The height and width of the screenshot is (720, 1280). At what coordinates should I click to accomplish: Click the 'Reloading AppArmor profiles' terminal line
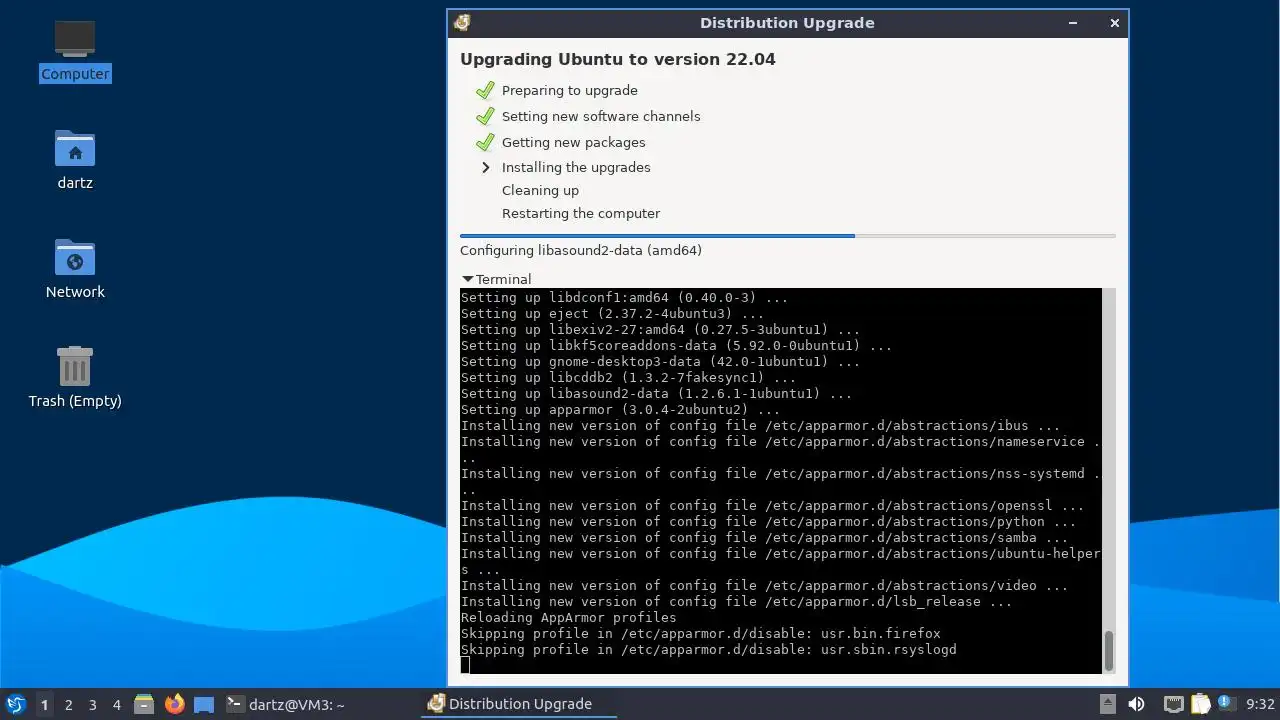[568, 617]
